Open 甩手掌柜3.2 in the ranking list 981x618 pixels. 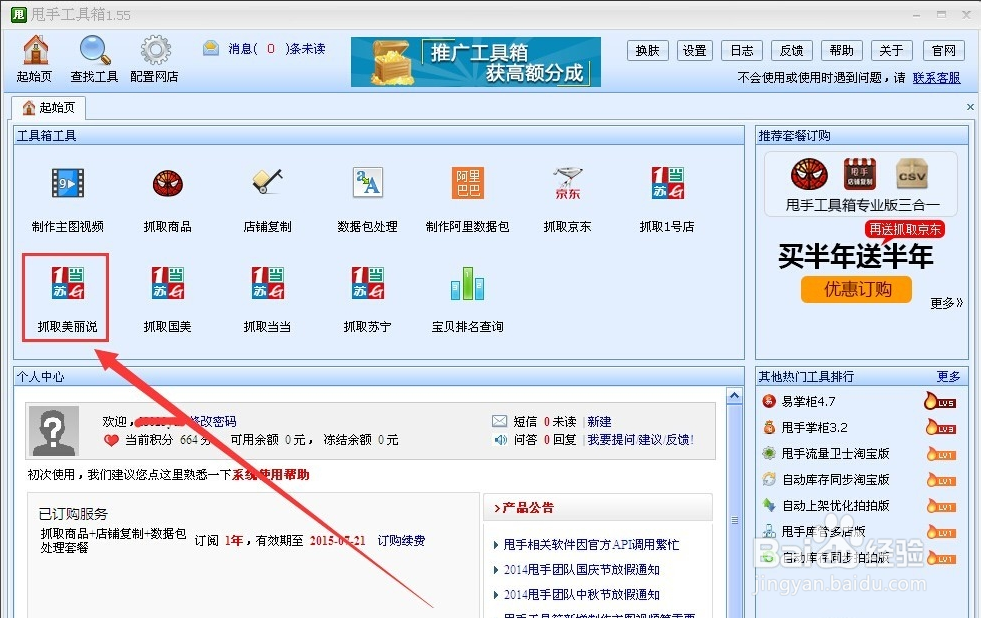pos(815,427)
